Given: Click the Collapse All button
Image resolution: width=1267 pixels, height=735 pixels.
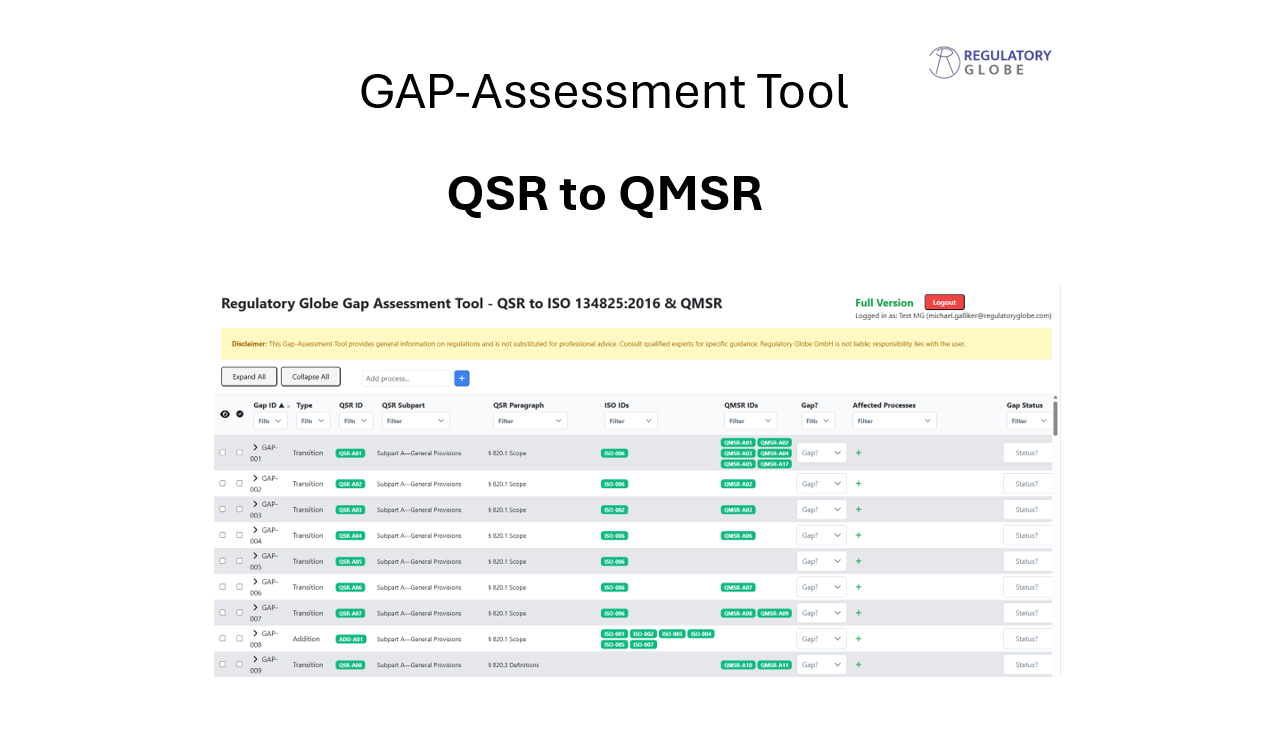Looking at the screenshot, I should coord(311,377).
